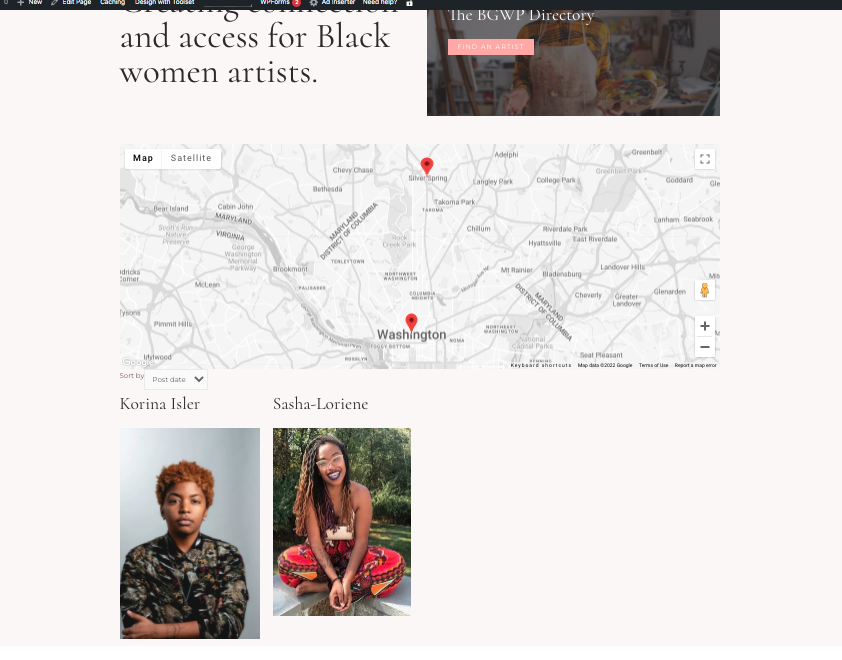Select the Map view type
The width and height of the screenshot is (842, 660).
tap(143, 158)
